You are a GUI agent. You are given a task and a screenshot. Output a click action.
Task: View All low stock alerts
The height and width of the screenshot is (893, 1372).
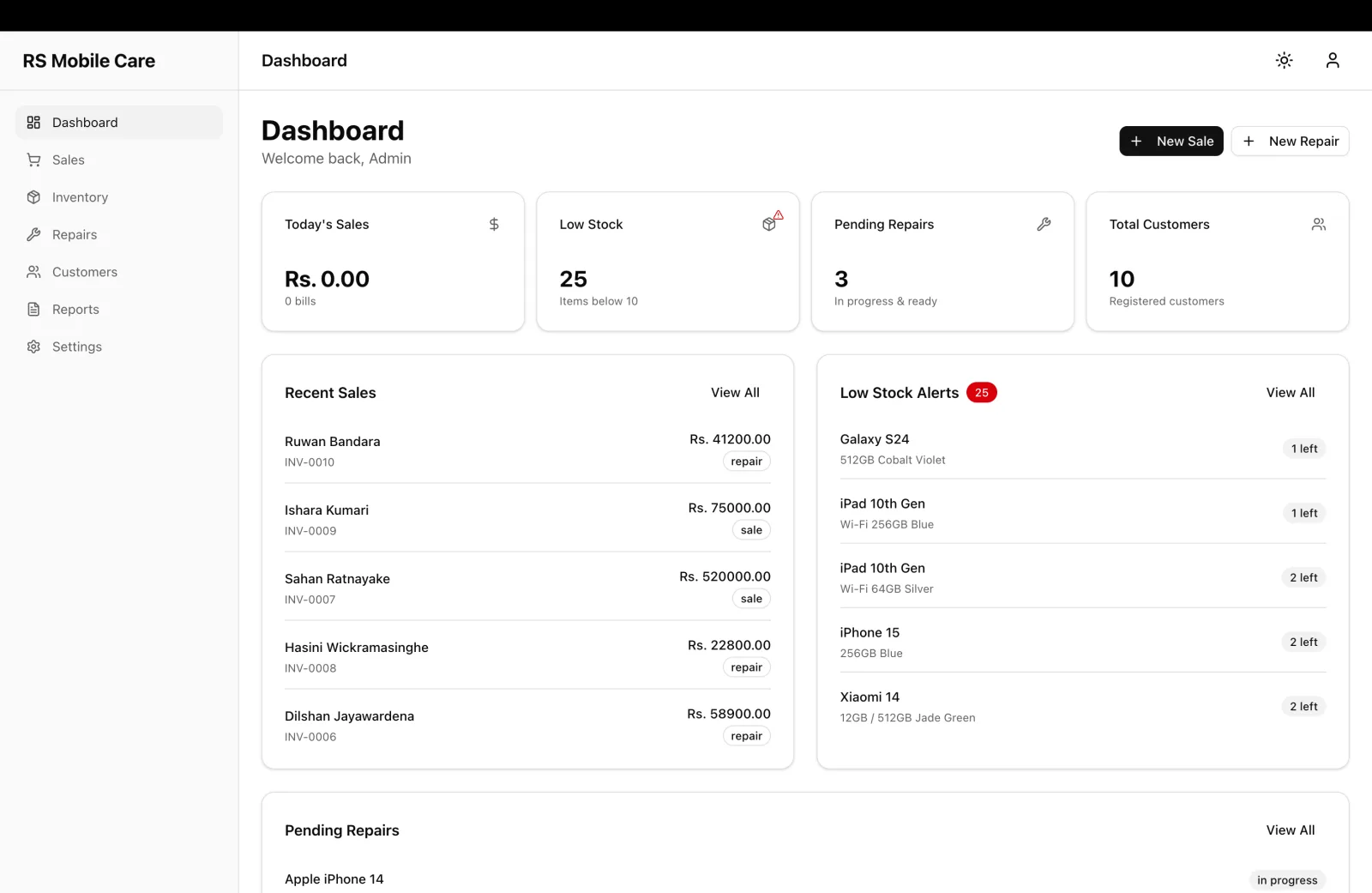point(1291,393)
